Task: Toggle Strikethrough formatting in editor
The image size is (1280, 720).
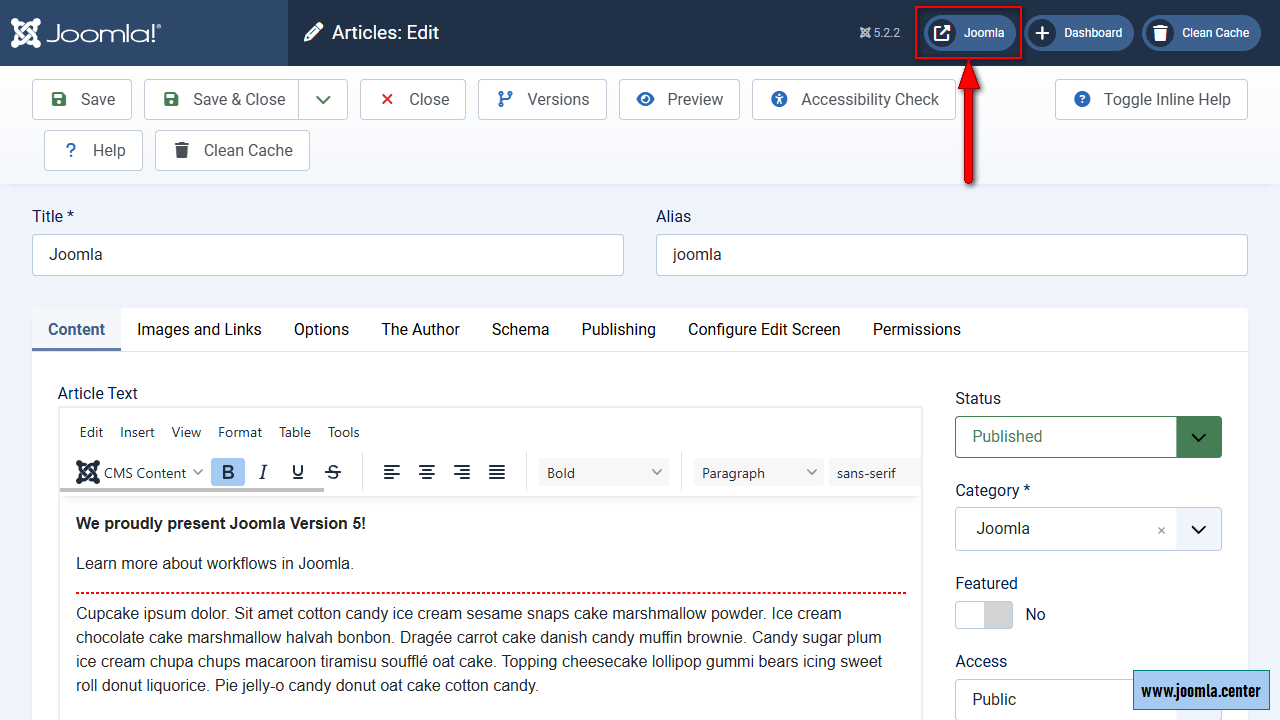Action: (x=333, y=472)
